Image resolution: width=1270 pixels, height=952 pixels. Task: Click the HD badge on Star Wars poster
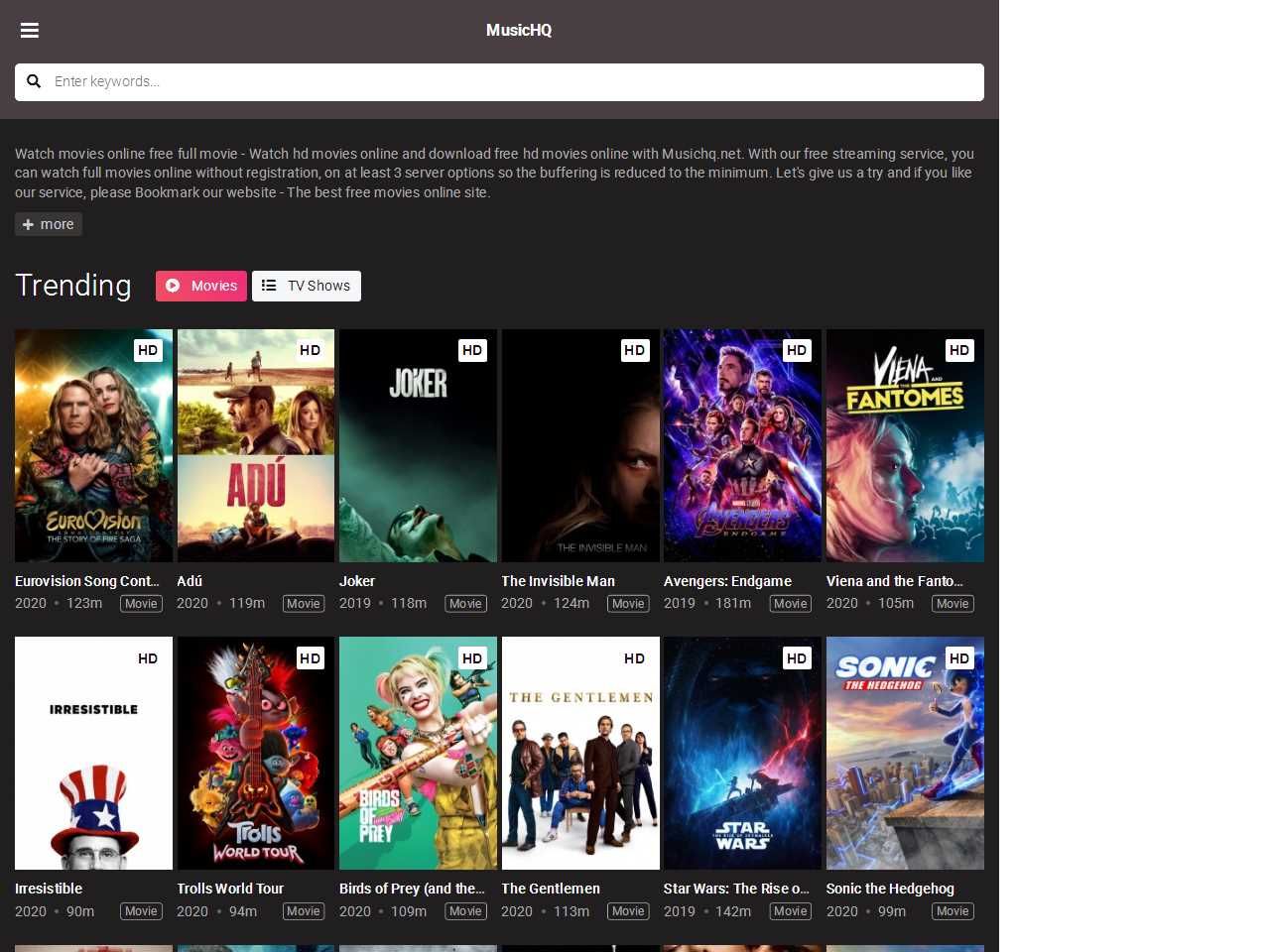(x=797, y=658)
